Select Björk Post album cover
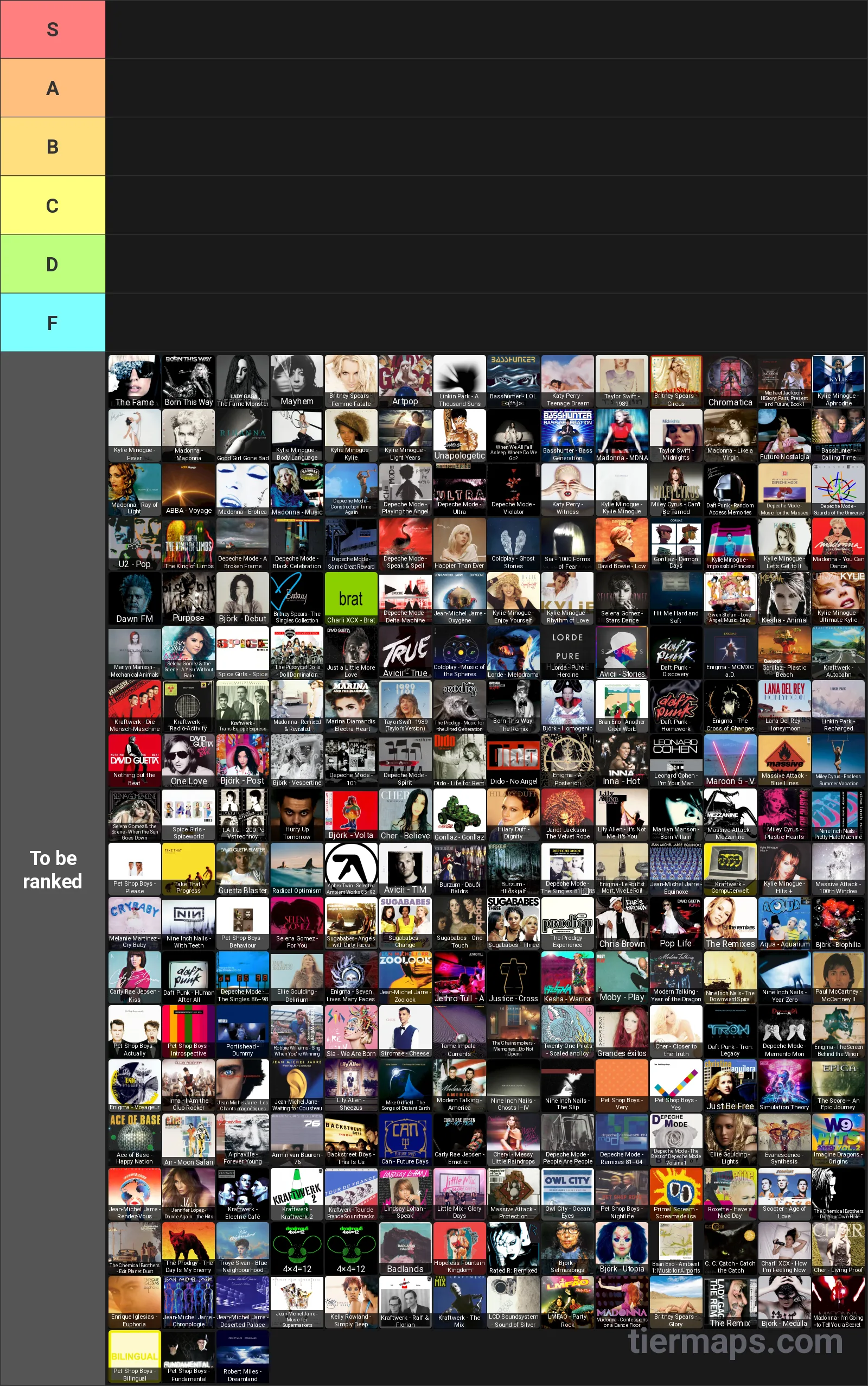The height and width of the screenshot is (1386, 868). pyautogui.click(x=243, y=761)
